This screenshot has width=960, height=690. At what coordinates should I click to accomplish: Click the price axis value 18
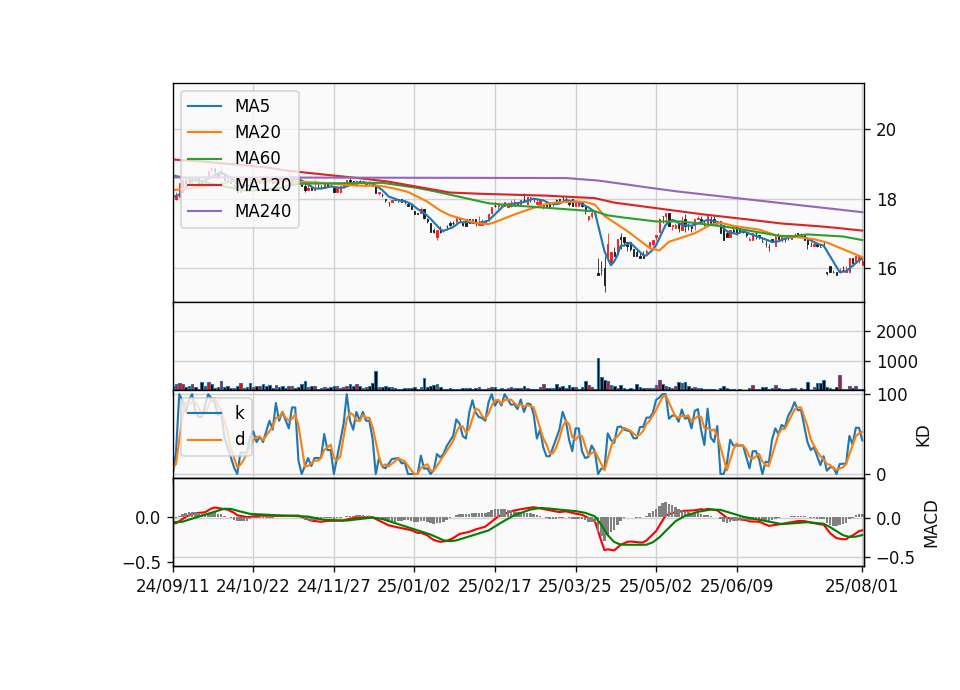[886, 200]
